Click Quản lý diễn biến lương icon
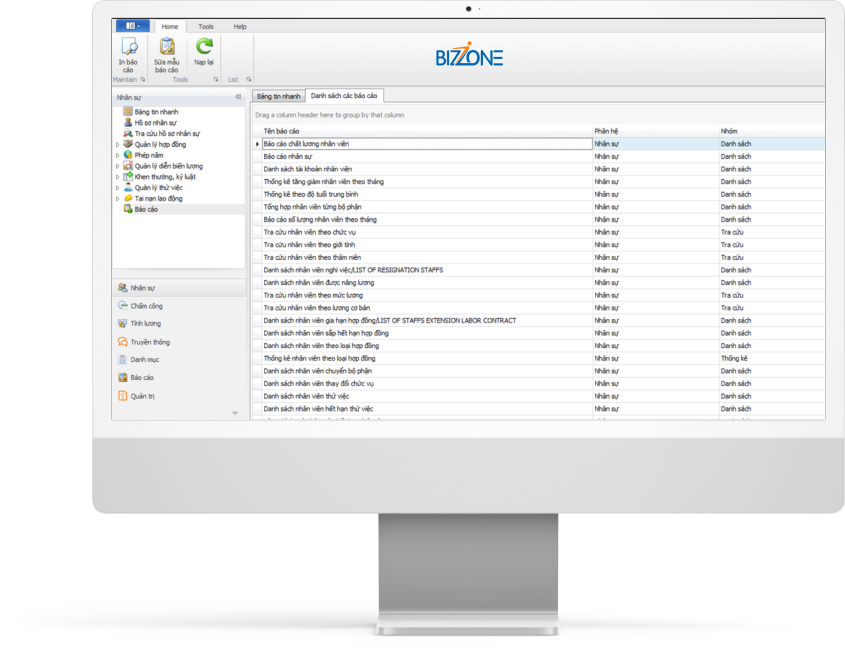 [x=128, y=165]
